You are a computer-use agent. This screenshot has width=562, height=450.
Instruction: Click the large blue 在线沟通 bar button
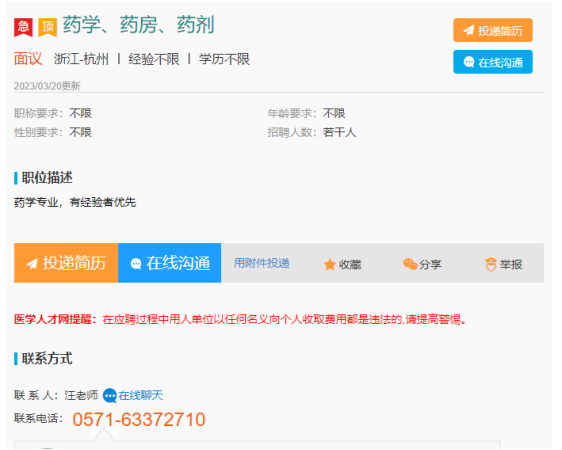click(x=170, y=263)
